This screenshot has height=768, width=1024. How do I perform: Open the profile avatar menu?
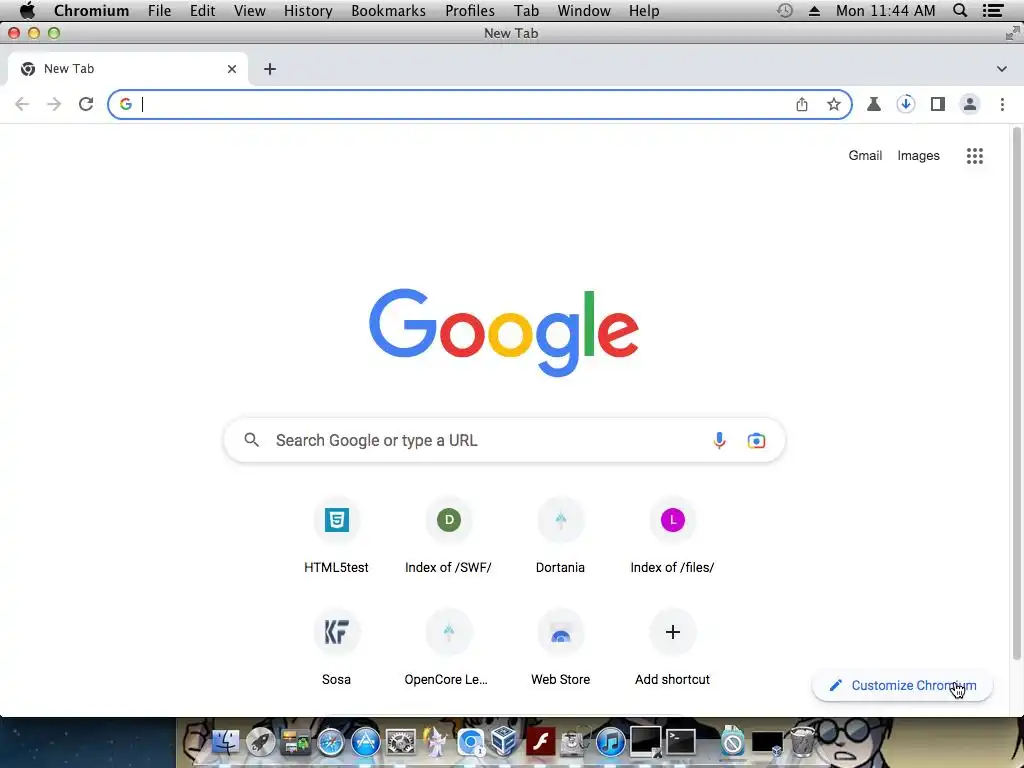tap(970, 104)
